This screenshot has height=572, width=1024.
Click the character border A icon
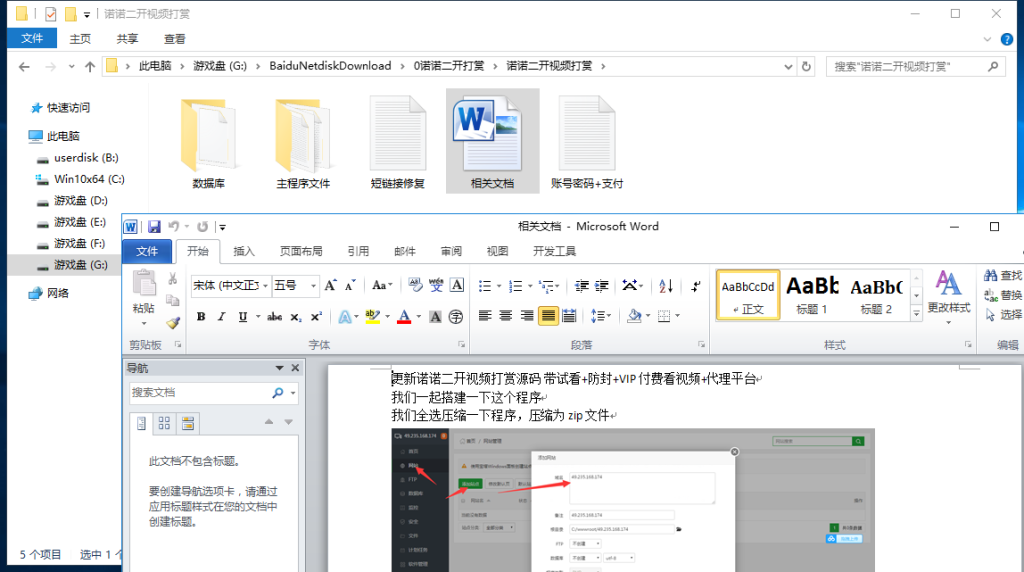pos(457,285)
